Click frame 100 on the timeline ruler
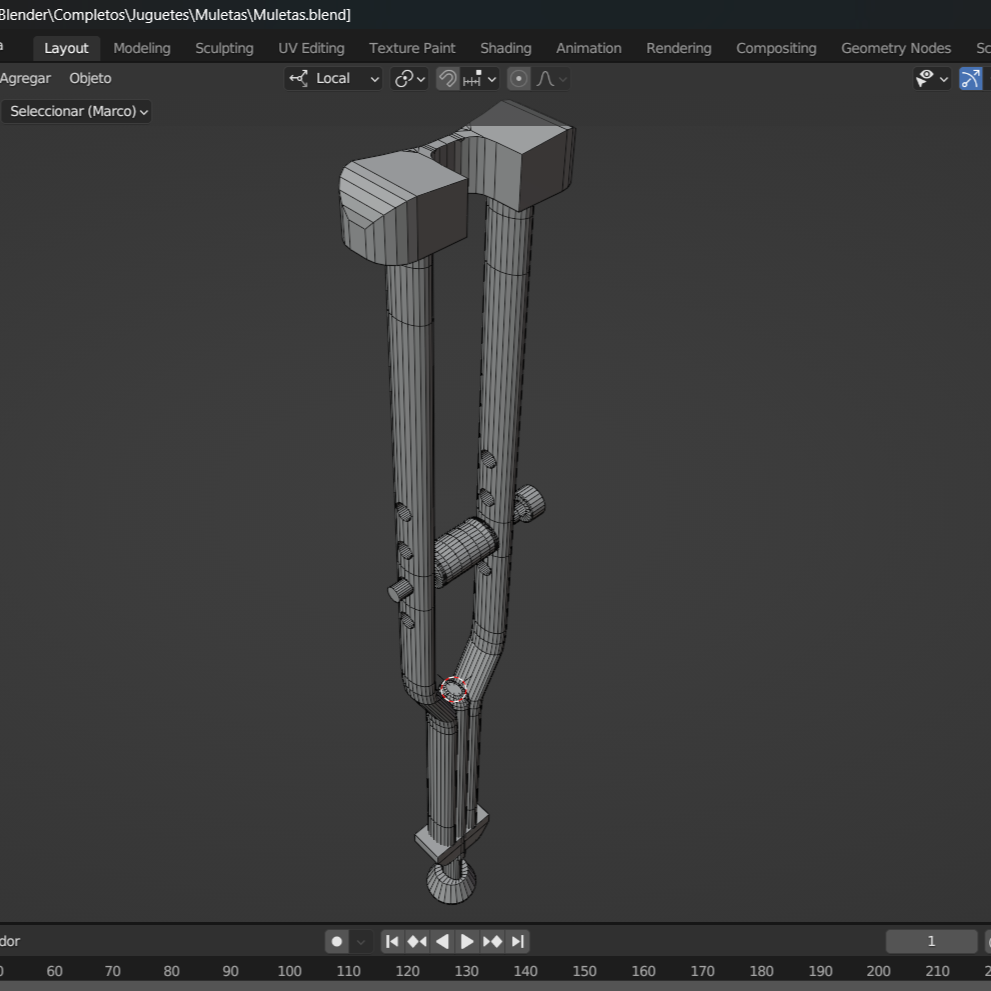991x991 pixels. [289, 970]
